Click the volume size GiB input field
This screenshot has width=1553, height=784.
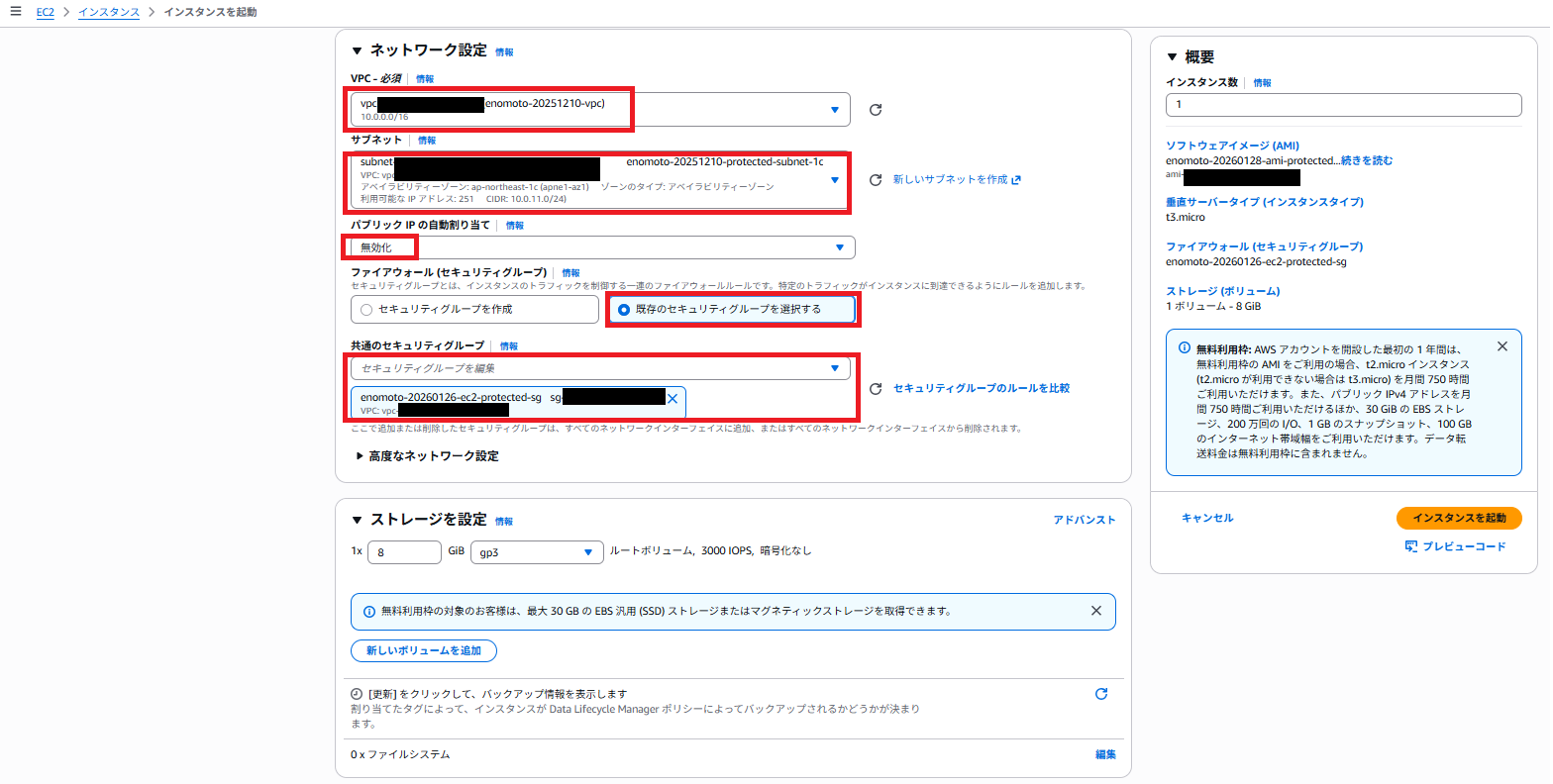click(404, 552)
